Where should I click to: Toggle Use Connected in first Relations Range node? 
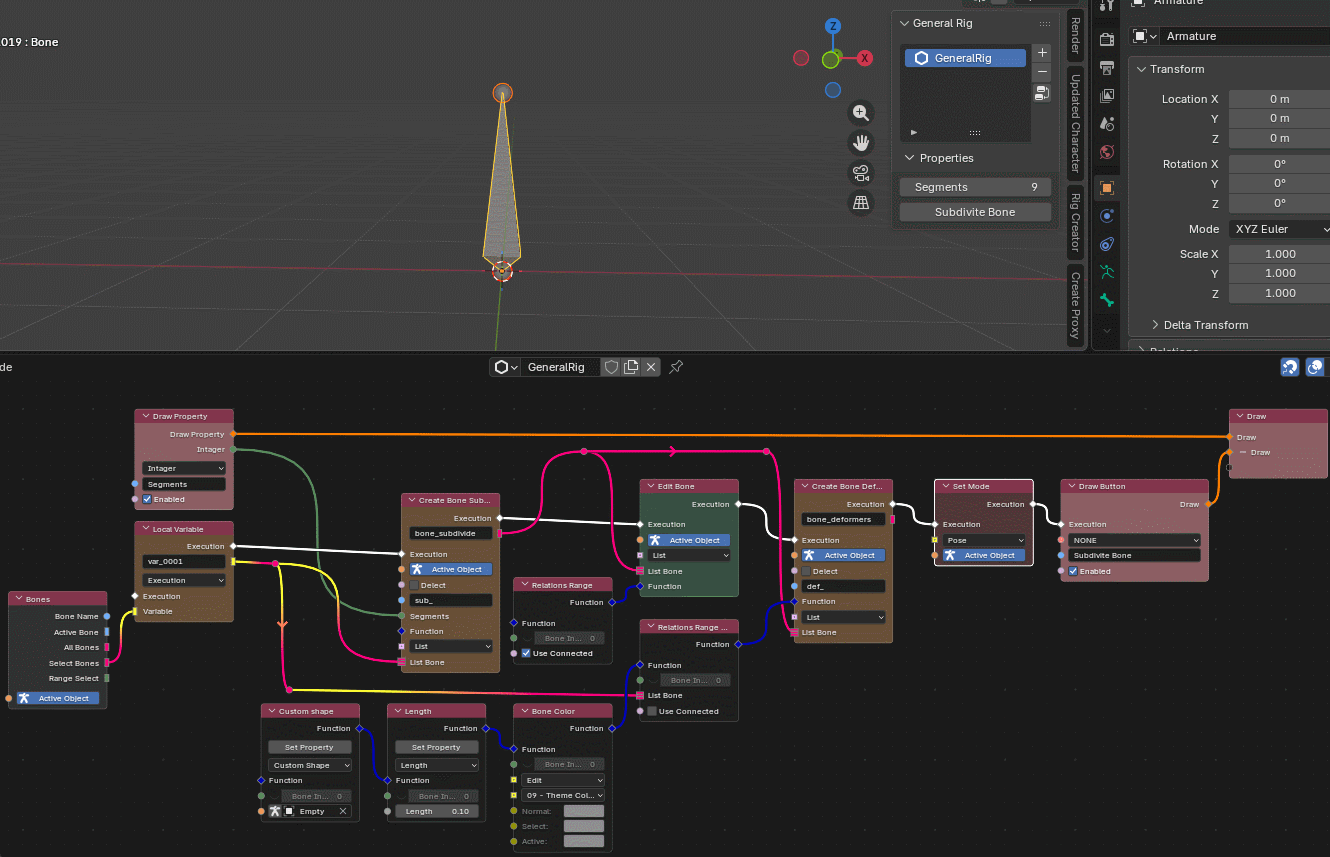526,653
